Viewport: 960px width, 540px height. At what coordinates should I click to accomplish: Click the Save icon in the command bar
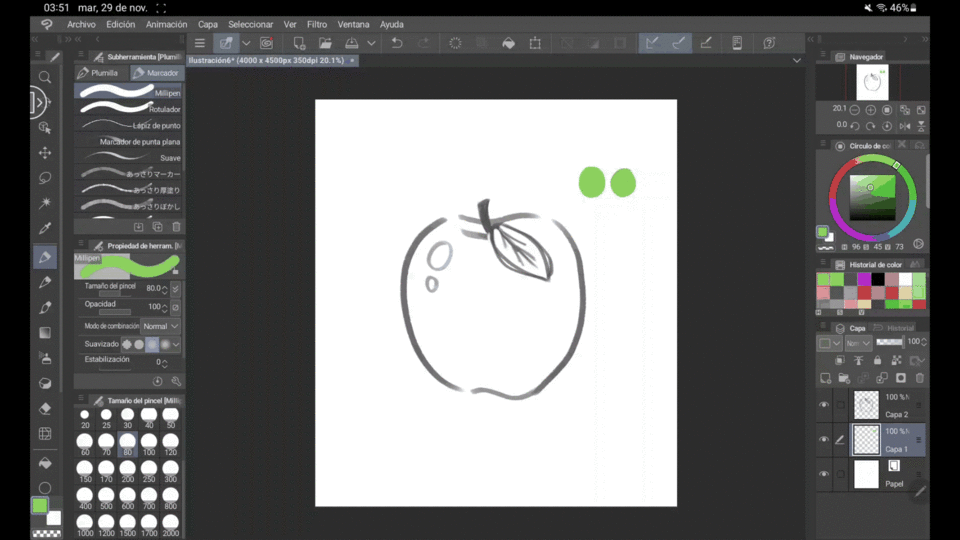click(x=351, y=43)
